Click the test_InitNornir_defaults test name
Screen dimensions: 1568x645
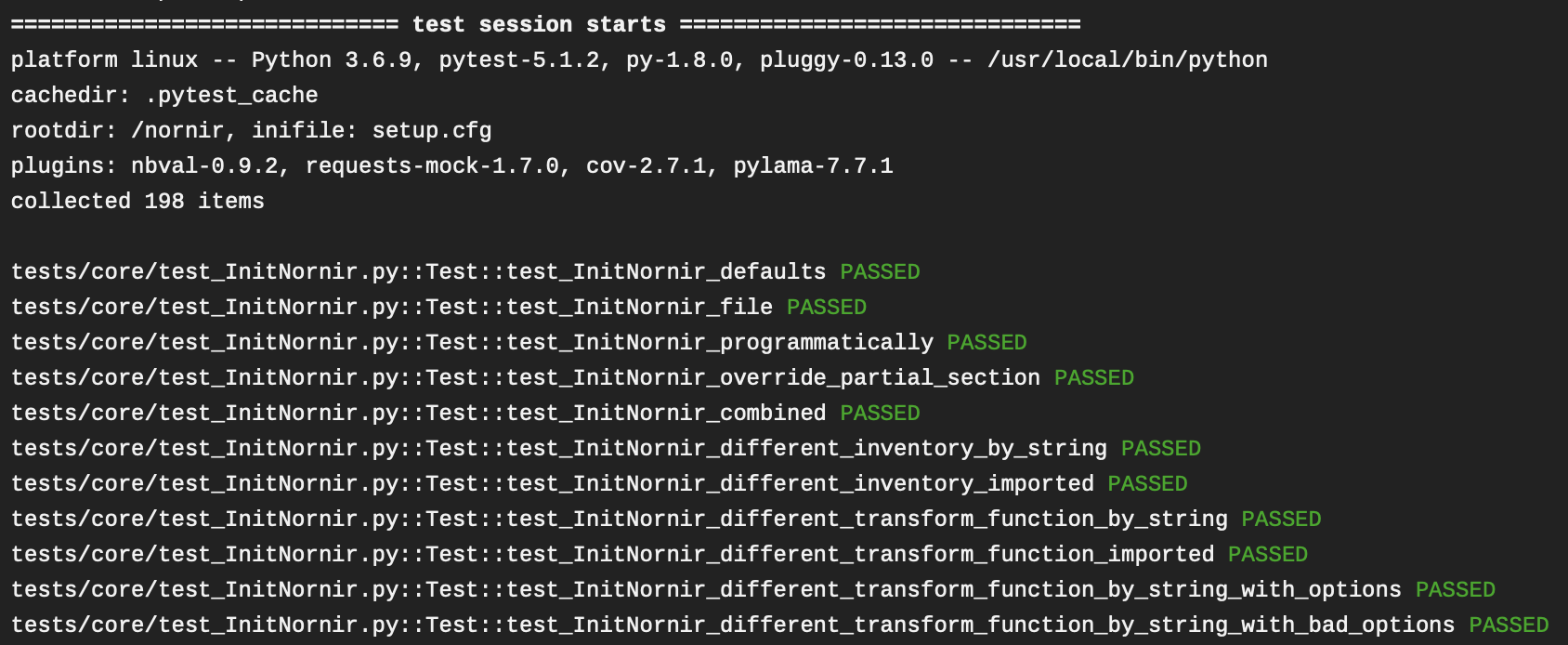(x=666, y=271)
